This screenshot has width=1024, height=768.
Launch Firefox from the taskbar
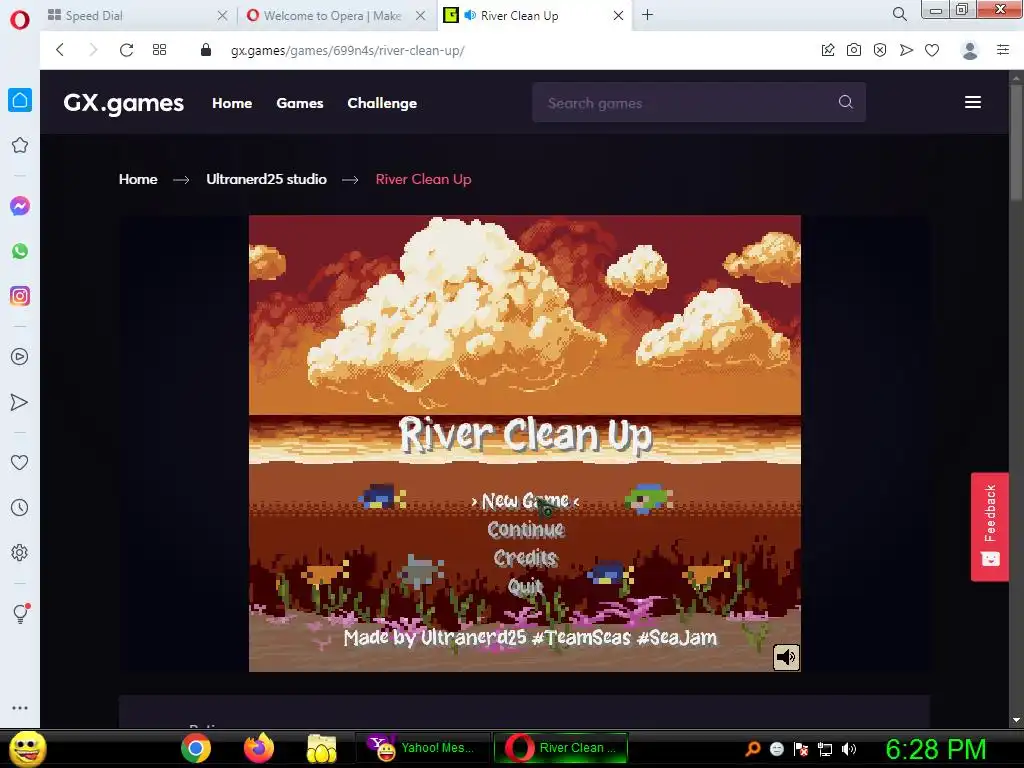click(259, 748)
